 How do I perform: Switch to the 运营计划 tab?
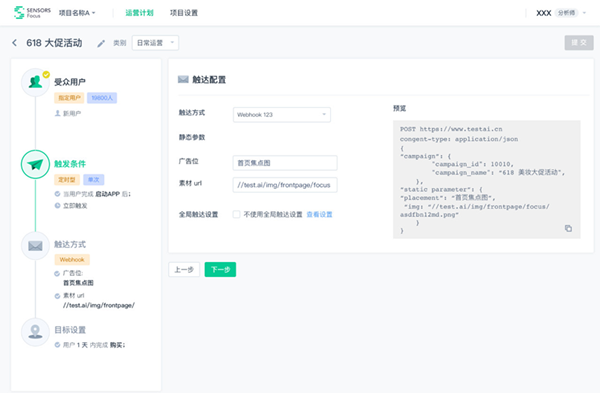pyautogui.click(x=139, y=13)
